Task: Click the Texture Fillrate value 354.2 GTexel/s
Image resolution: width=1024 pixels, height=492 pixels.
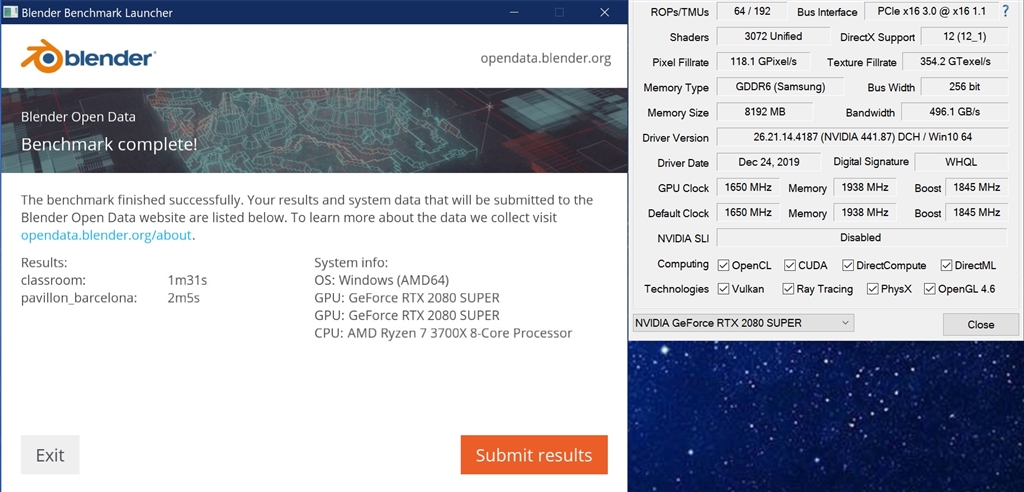Action: coord(954,61)
